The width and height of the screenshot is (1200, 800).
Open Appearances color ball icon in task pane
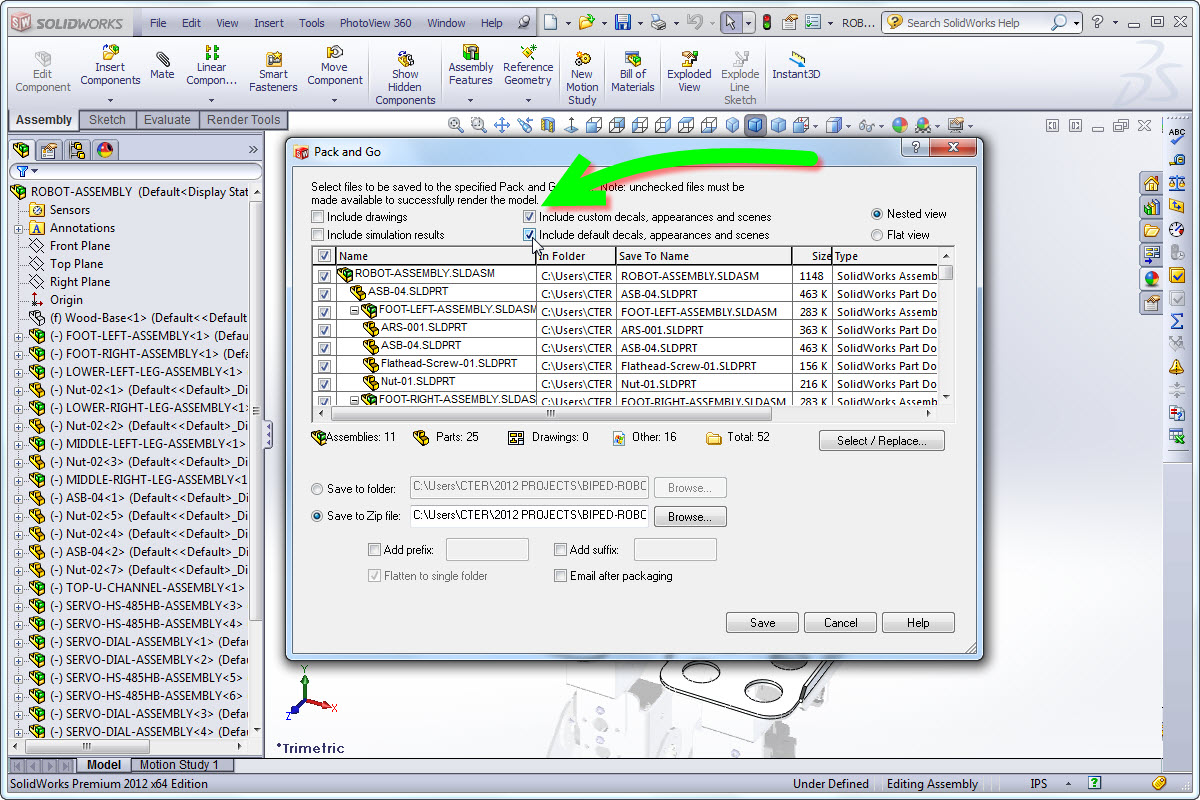(x=1151, y=279)
